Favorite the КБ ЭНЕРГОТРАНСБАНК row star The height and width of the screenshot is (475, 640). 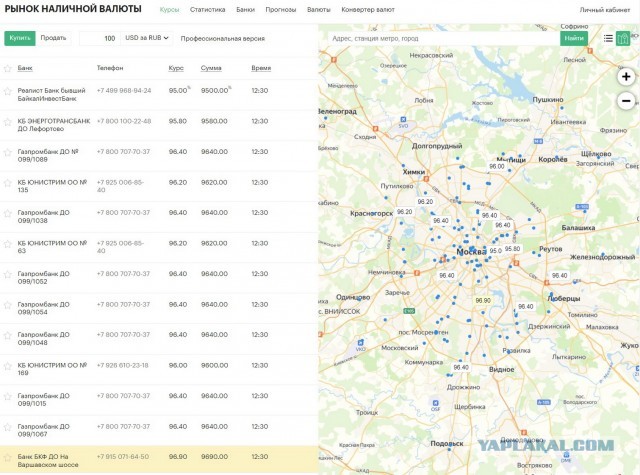click(x=7, y=122)
